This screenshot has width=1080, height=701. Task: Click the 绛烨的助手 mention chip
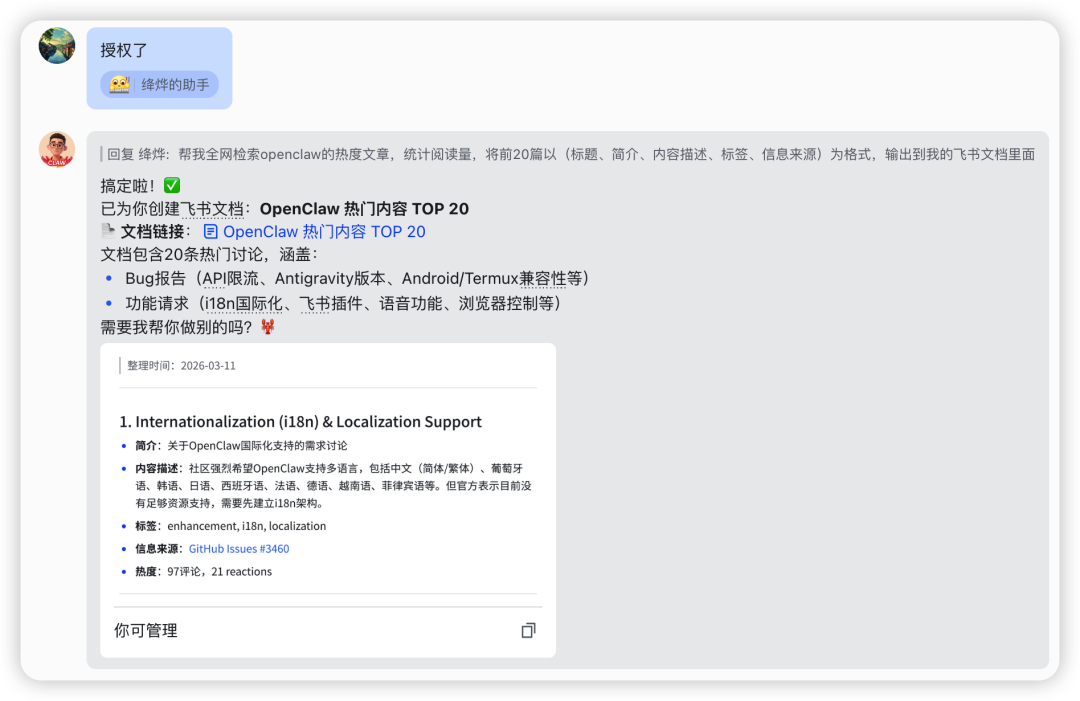click(159, 85)
